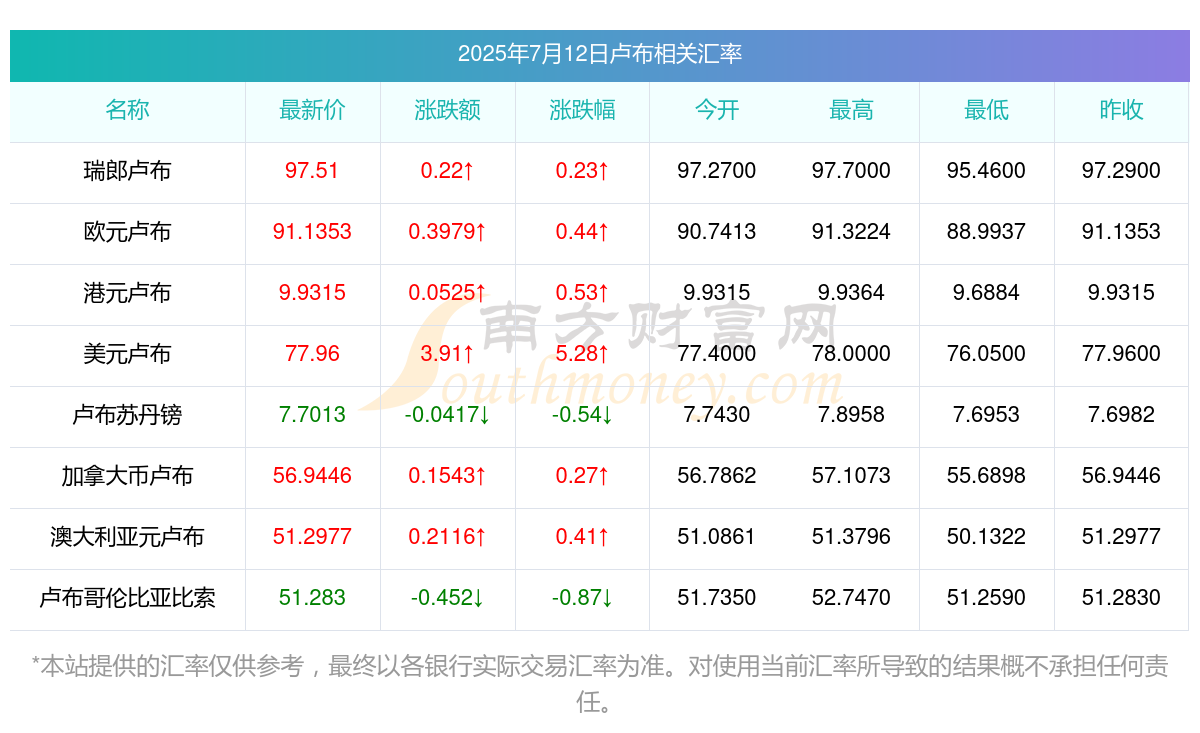
Task: Click change amount 3.91↑
Action: tap(447, 354)
